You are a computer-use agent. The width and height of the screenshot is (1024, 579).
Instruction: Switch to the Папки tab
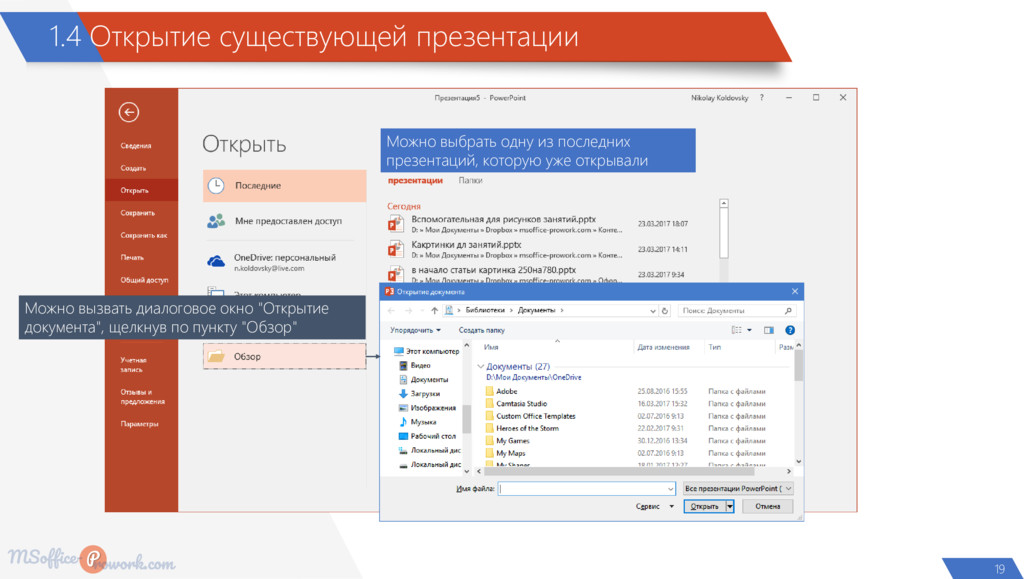(470, 180)
